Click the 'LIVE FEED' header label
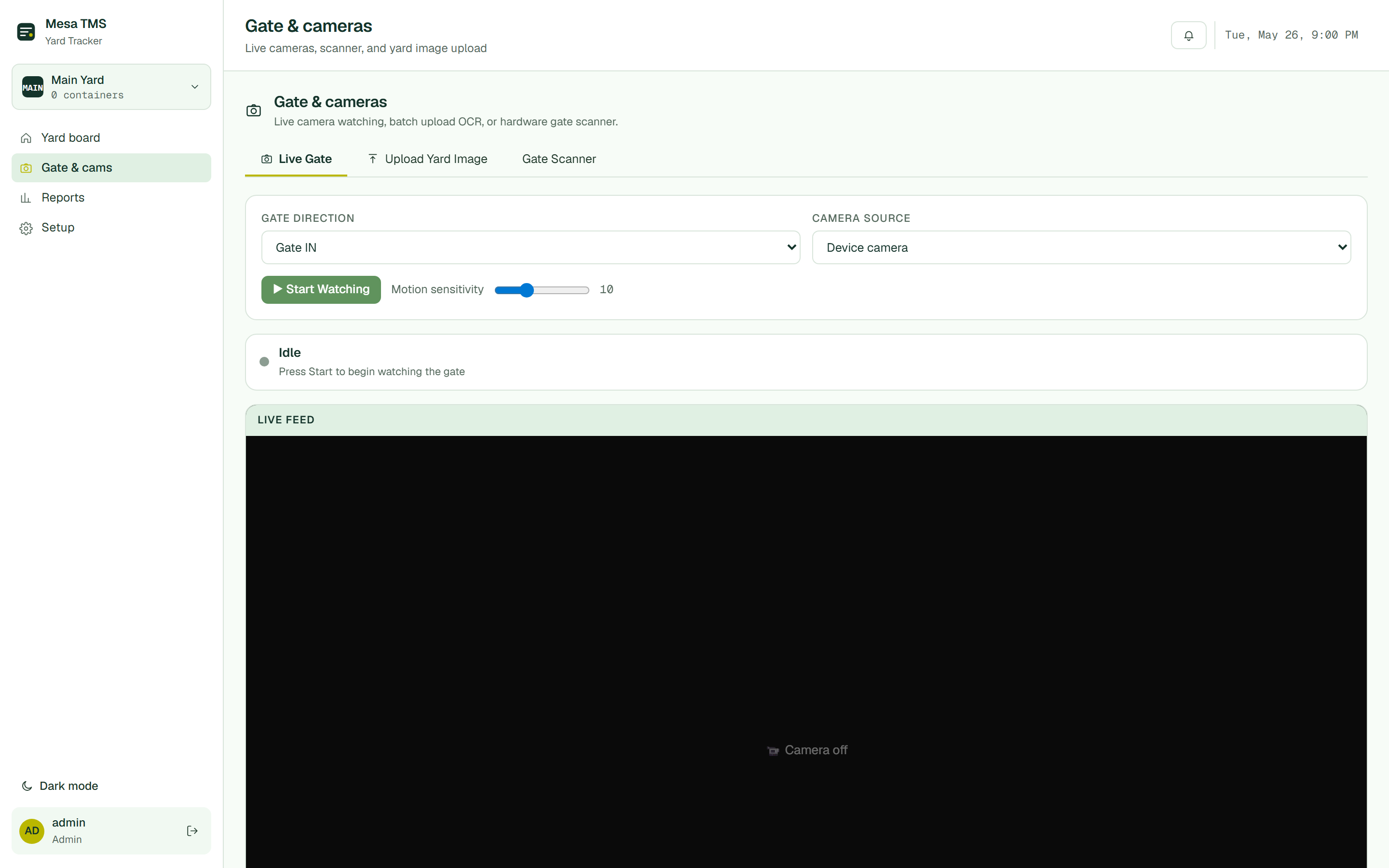 [x=286, y=420]
